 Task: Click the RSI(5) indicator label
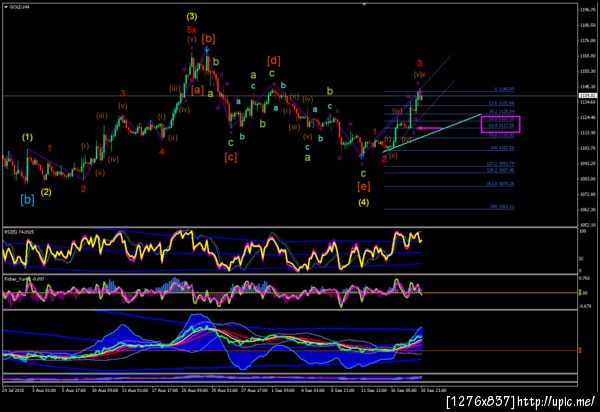[x=19, y=232]
